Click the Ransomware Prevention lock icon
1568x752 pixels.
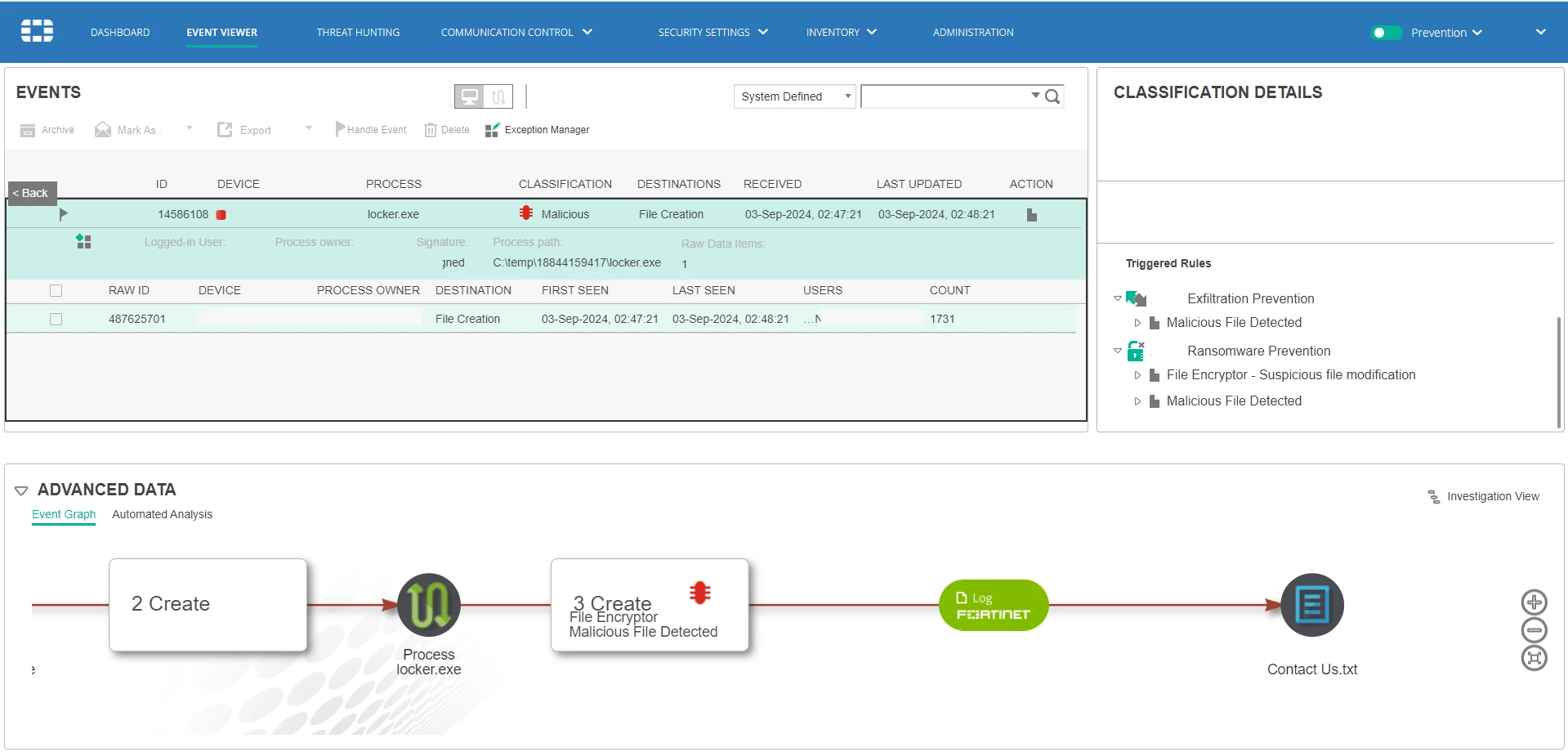pyautogui.click(x=1136, y=351)
